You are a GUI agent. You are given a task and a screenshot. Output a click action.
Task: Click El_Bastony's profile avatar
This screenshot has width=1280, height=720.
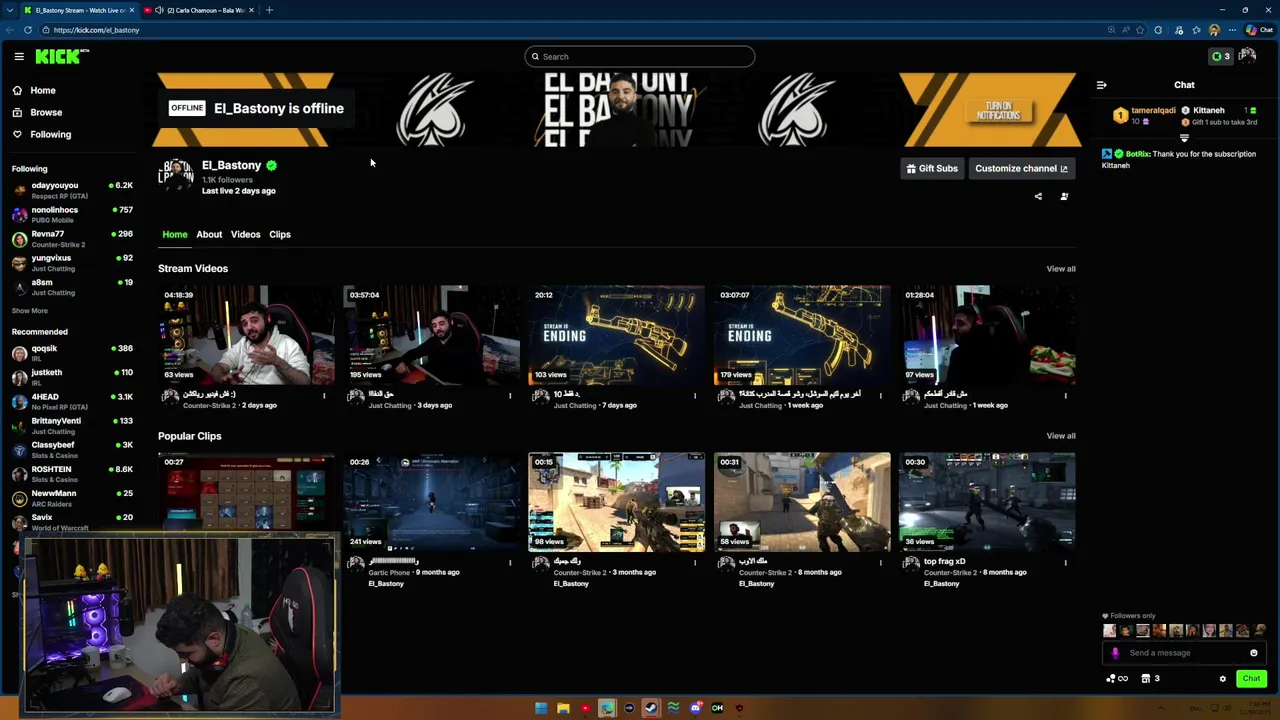(x=176, y=175)
